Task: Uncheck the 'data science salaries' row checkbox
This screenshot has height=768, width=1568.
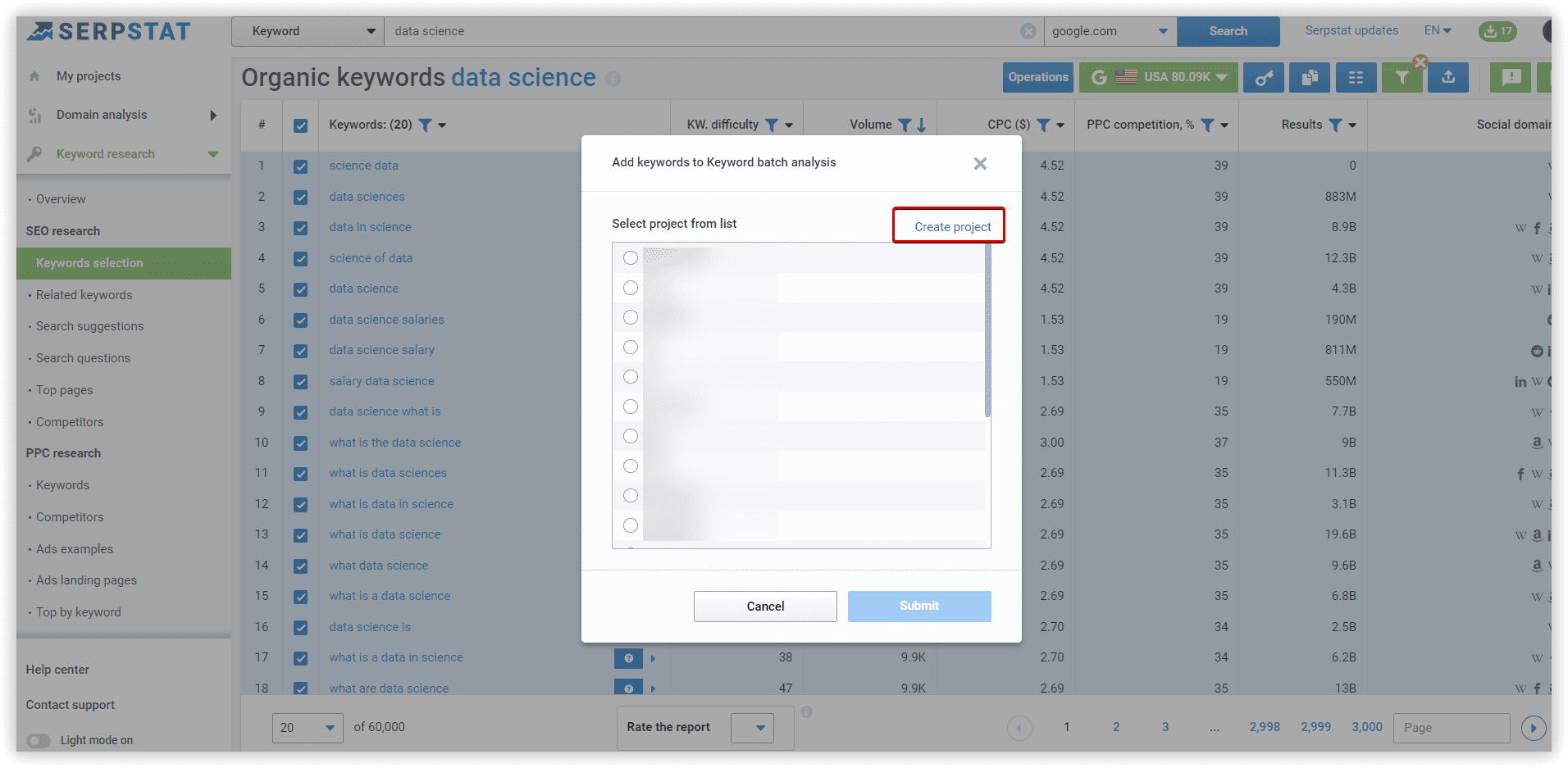Action: (x=301, y=320)
